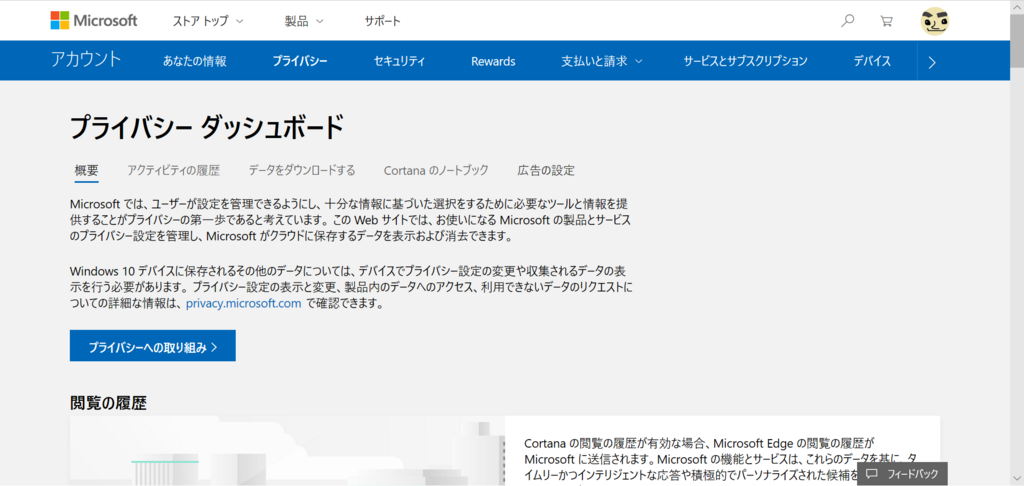Show more account nav items arrow
The height and width of the screenshot is (486, 1024).
coord(932,61)
